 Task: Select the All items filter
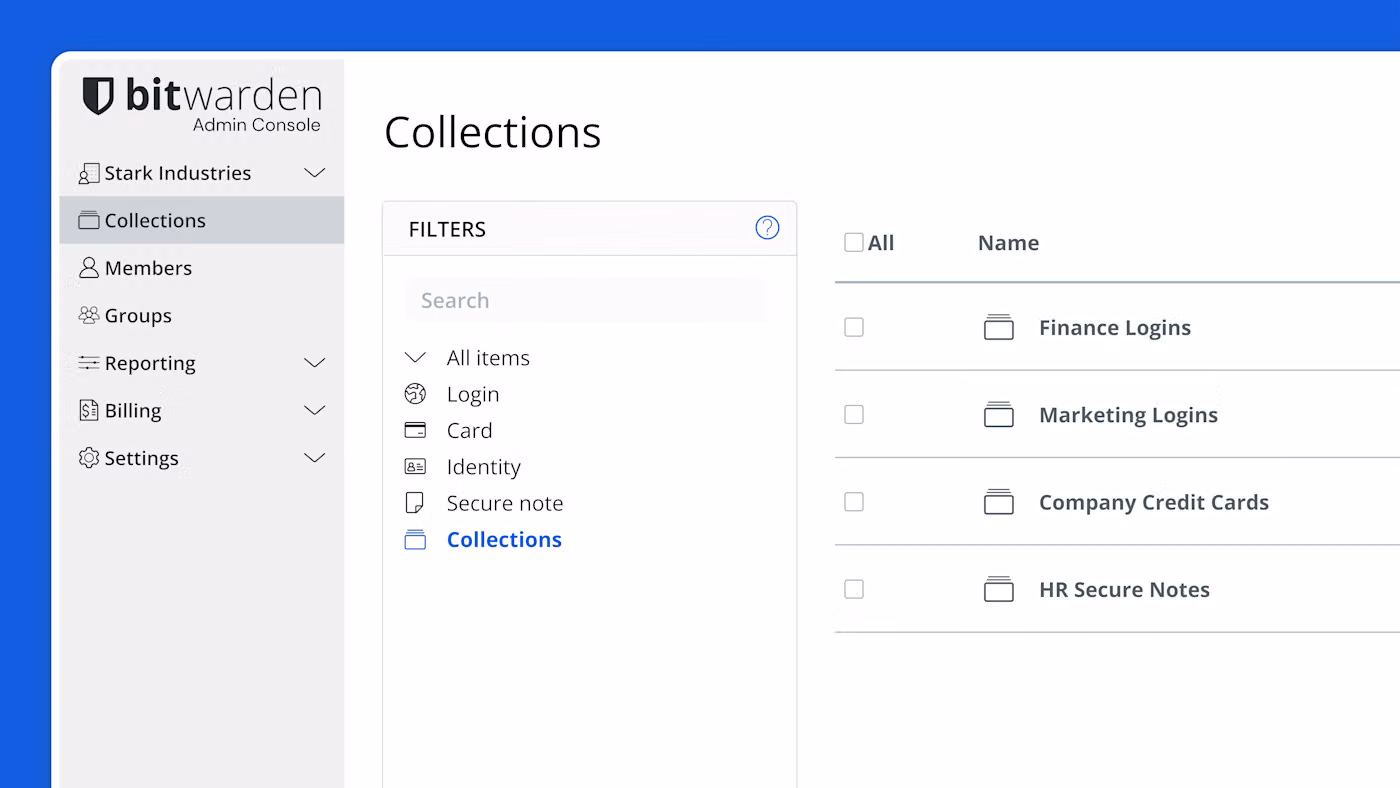coord(488,357)
